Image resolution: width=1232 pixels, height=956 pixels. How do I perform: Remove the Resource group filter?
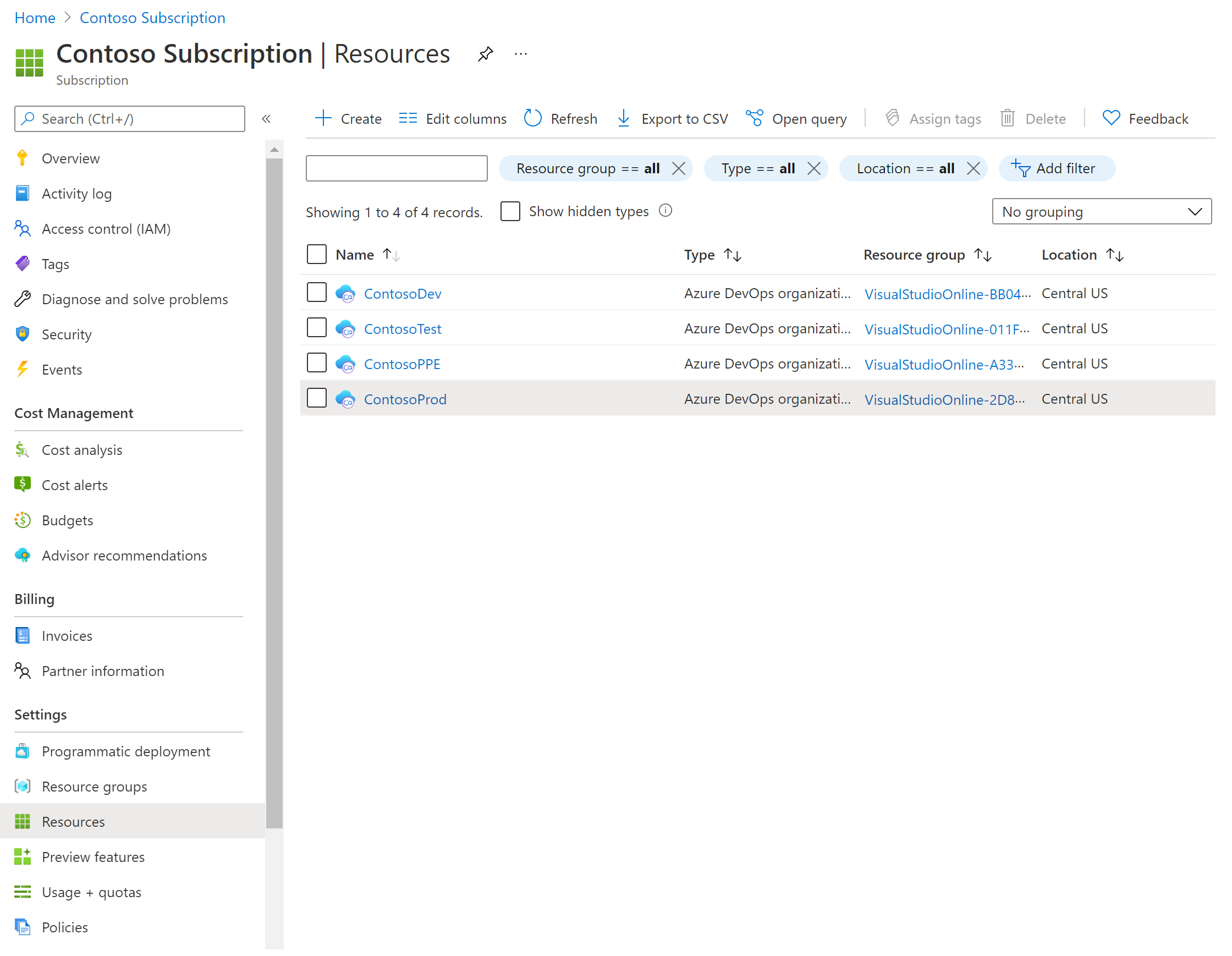click(x=679, y=168)
